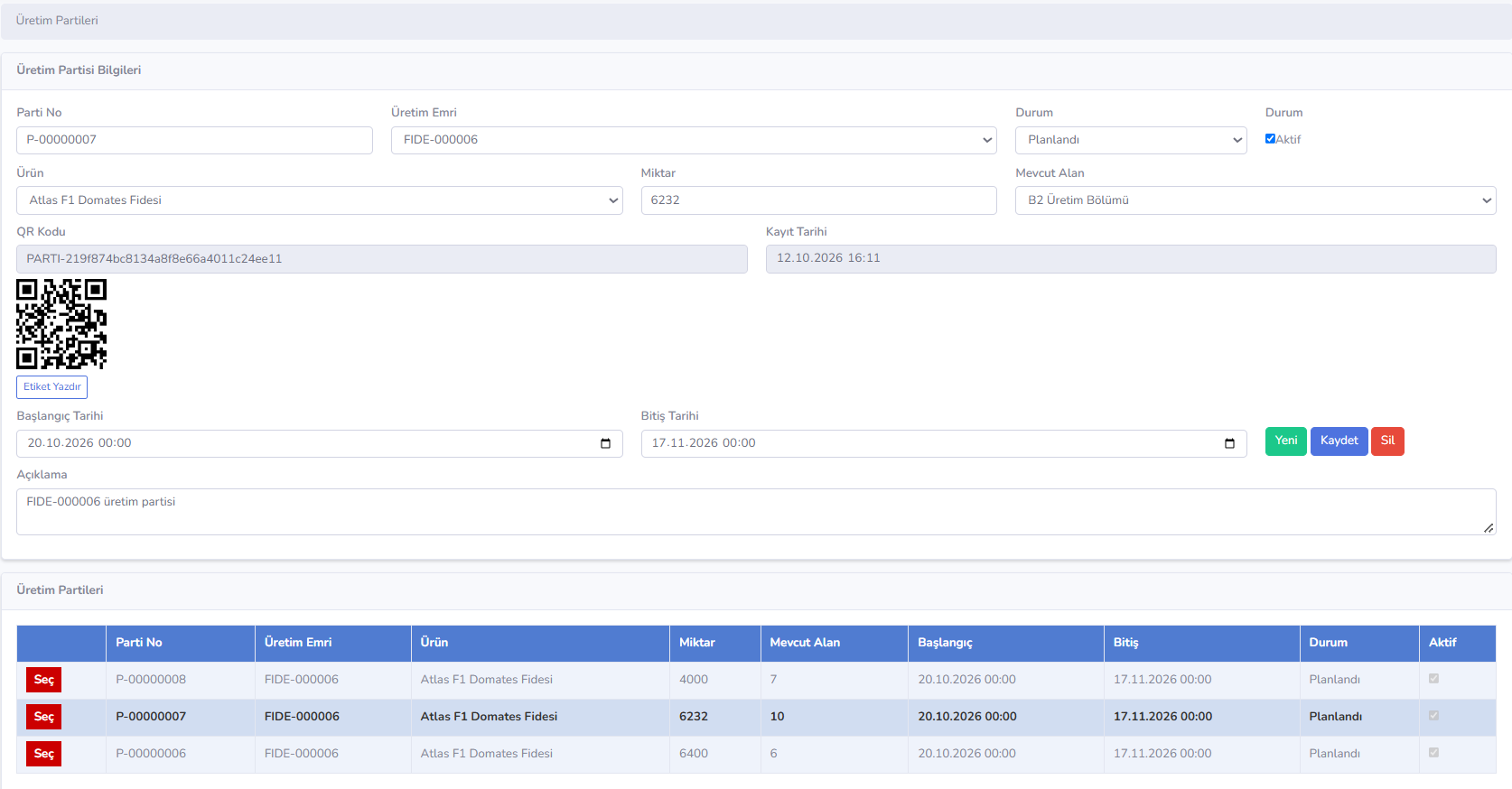The height and width of the screenshot is (789, 1512).
Task: Delete the batch with the Sil button
Action: 1388,441
